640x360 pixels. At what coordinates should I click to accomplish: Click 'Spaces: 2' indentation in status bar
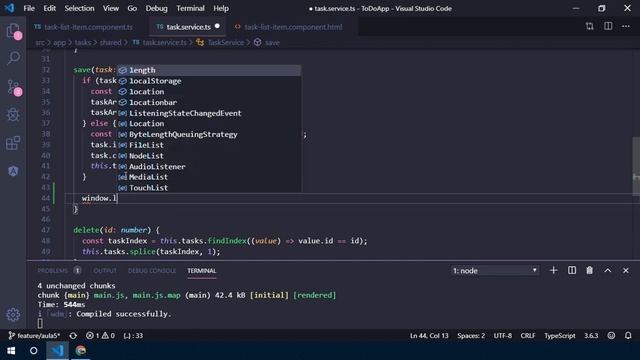471,336
